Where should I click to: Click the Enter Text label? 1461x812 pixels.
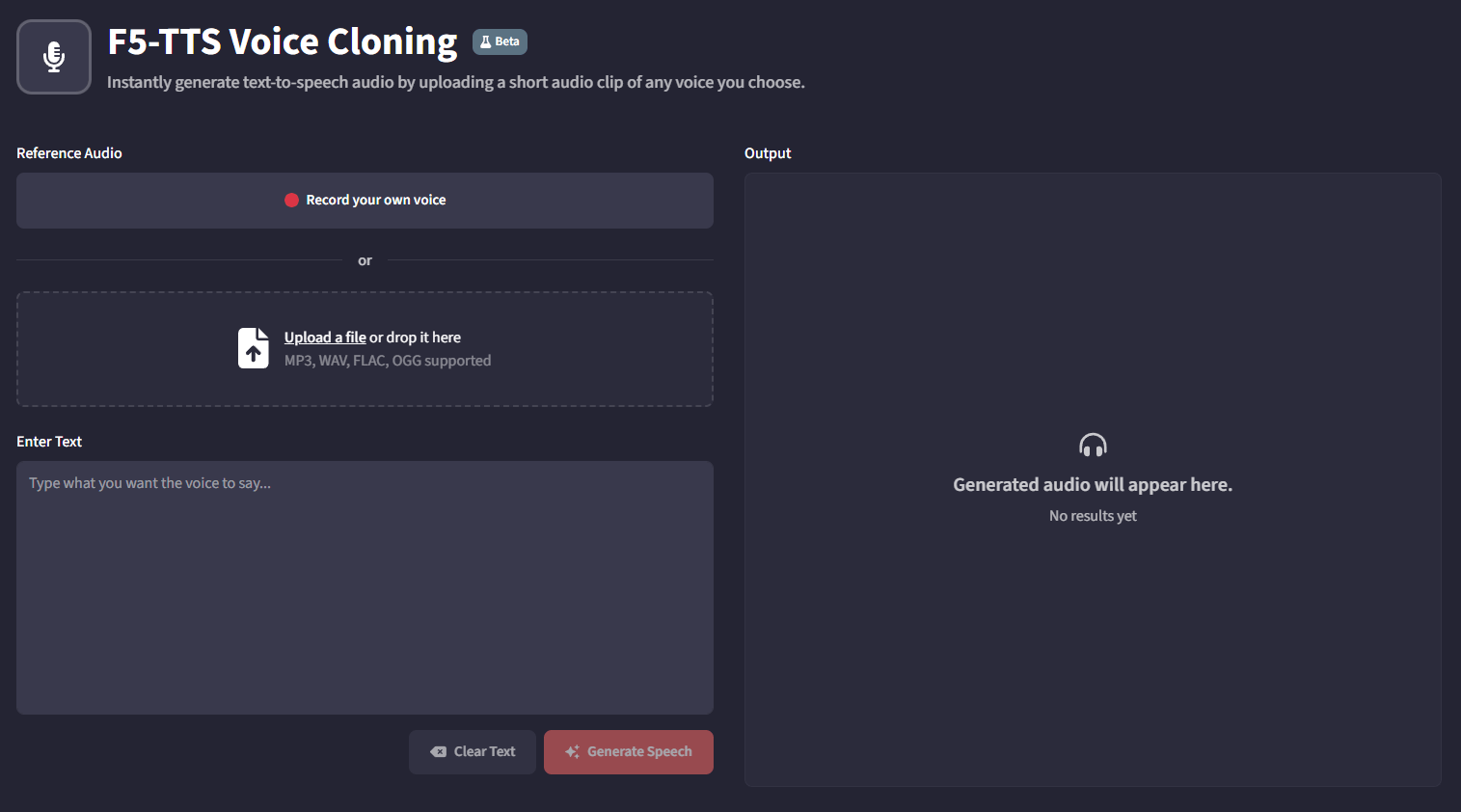(x=49, y=442)
